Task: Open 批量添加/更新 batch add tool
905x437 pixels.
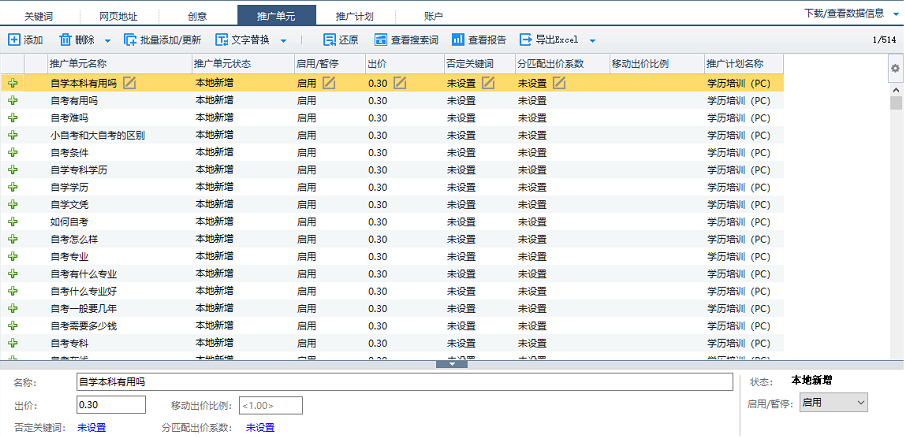Action: tap(130, 40)
